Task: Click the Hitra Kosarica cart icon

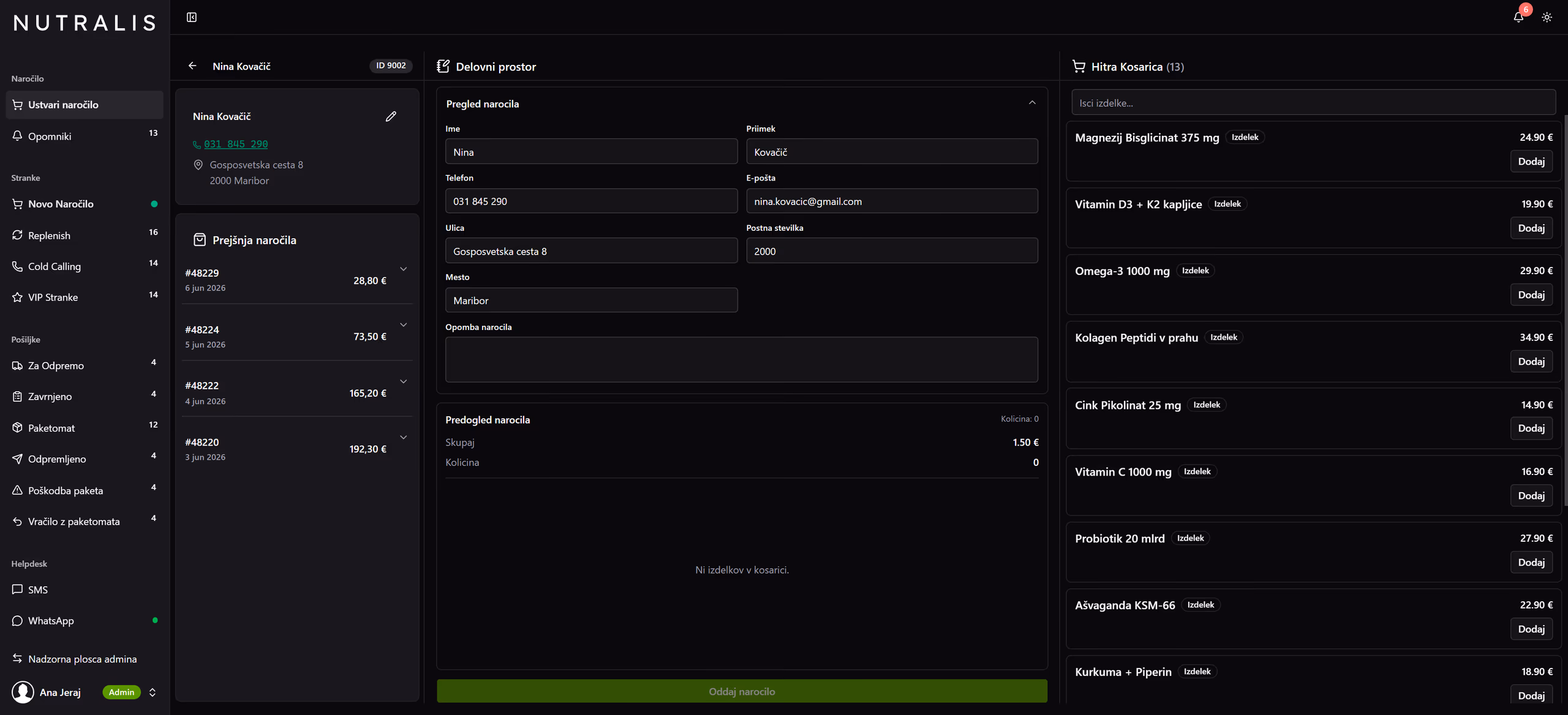Action: [x=1079, y=66]
